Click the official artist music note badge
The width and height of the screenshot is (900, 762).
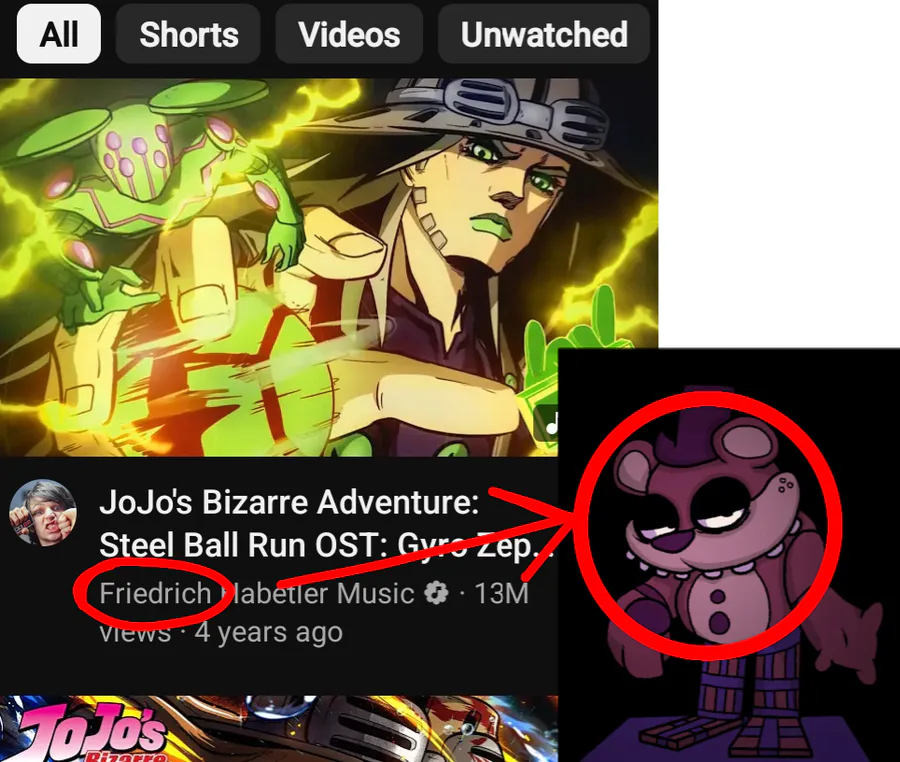(436, 593)
